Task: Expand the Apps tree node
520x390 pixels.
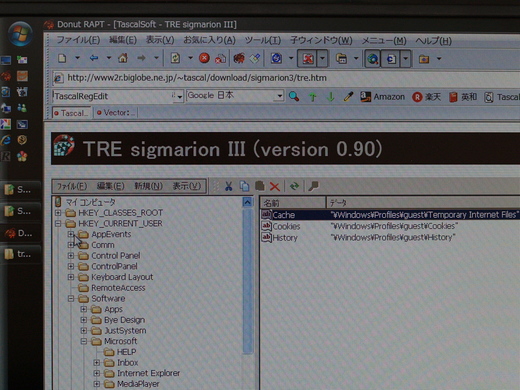Action: coord(84,309)
